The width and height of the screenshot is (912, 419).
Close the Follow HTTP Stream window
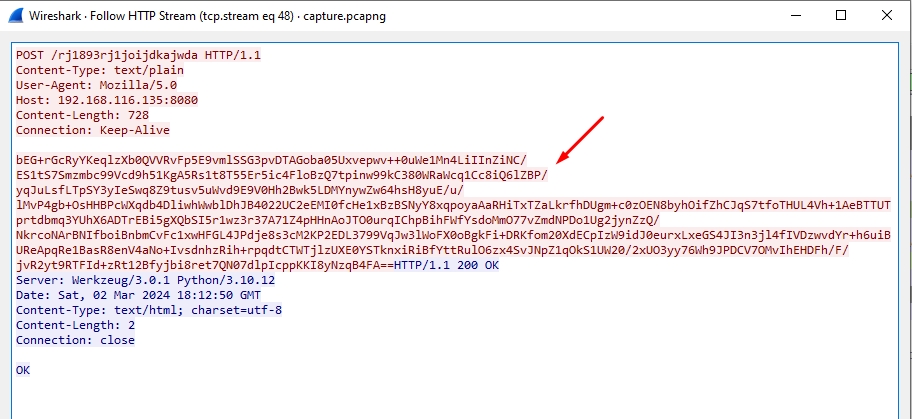coord(888,15)
